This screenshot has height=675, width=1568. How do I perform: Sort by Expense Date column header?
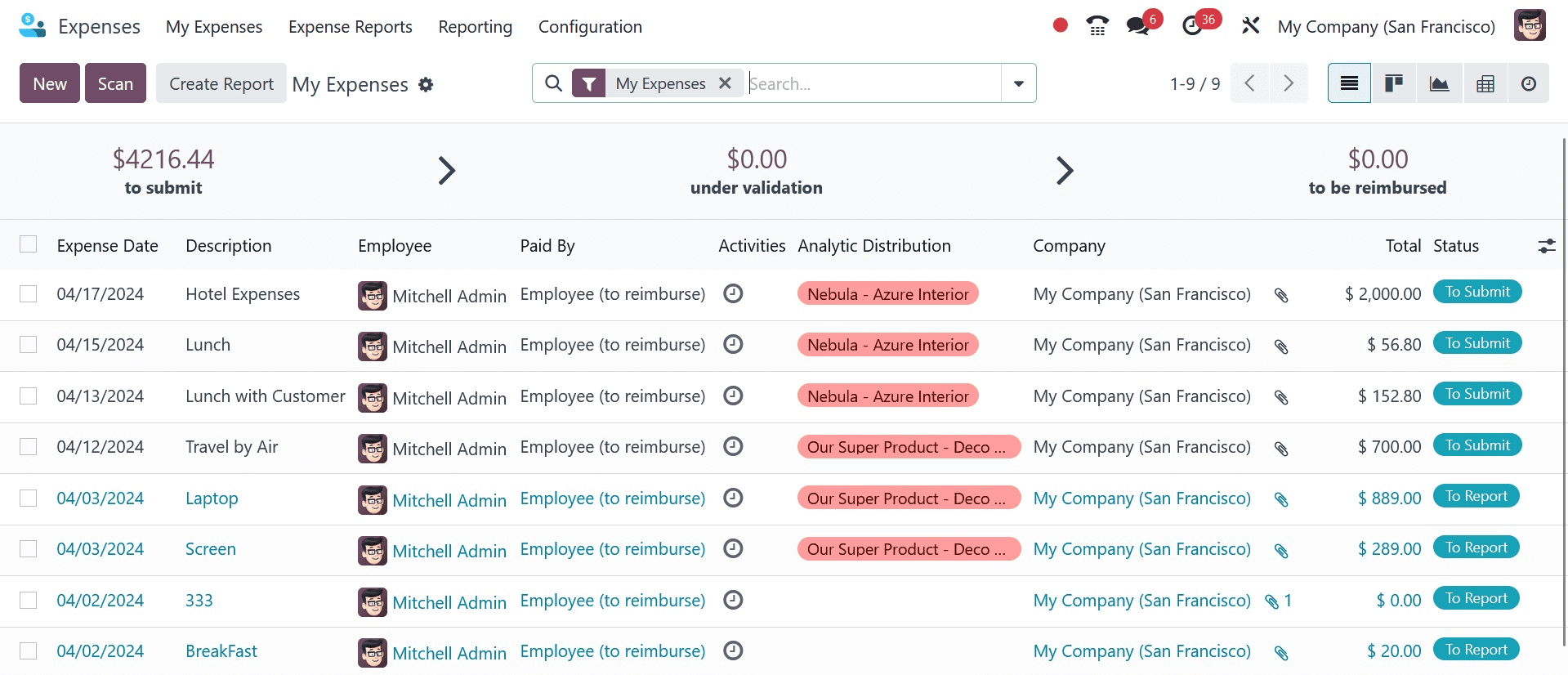[x=108, y=246]
